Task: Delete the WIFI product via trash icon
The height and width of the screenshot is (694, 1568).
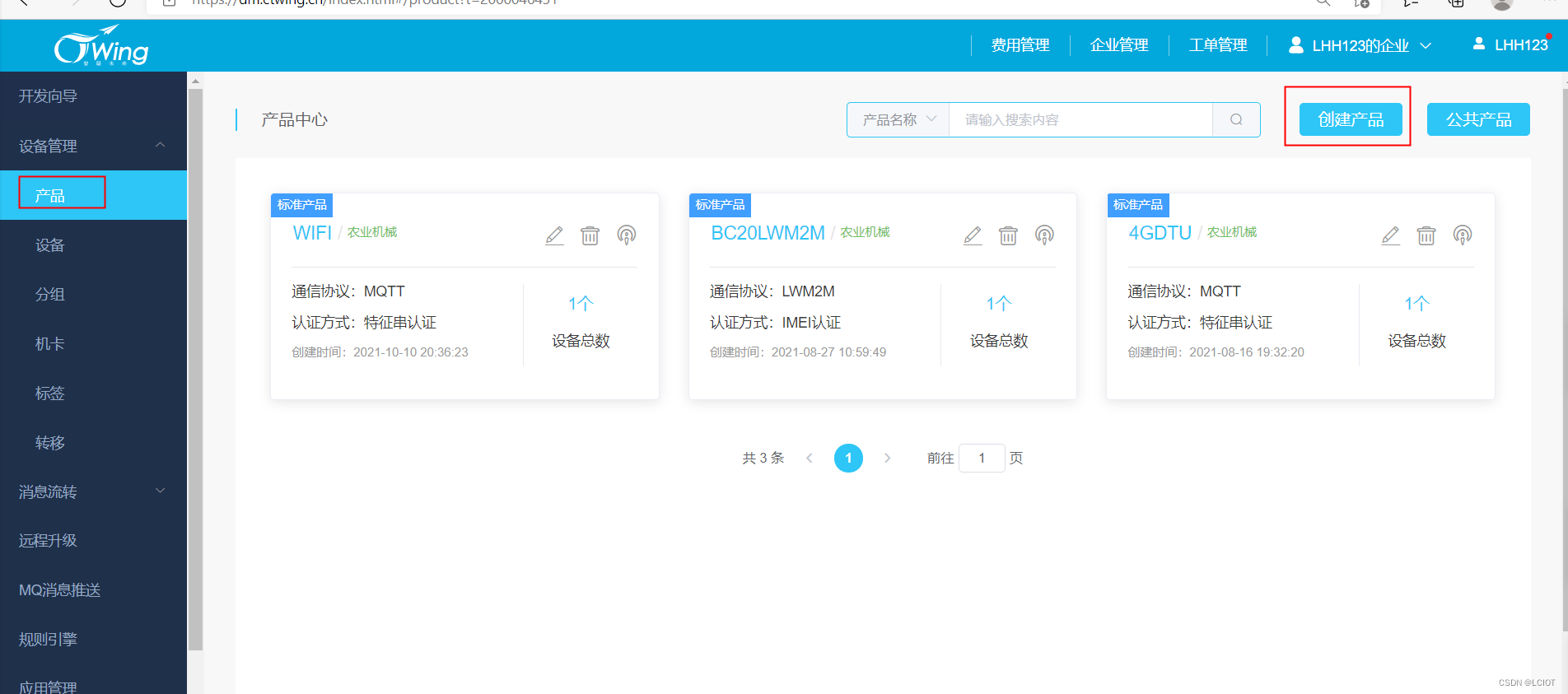Action: (x=590, y=235)
